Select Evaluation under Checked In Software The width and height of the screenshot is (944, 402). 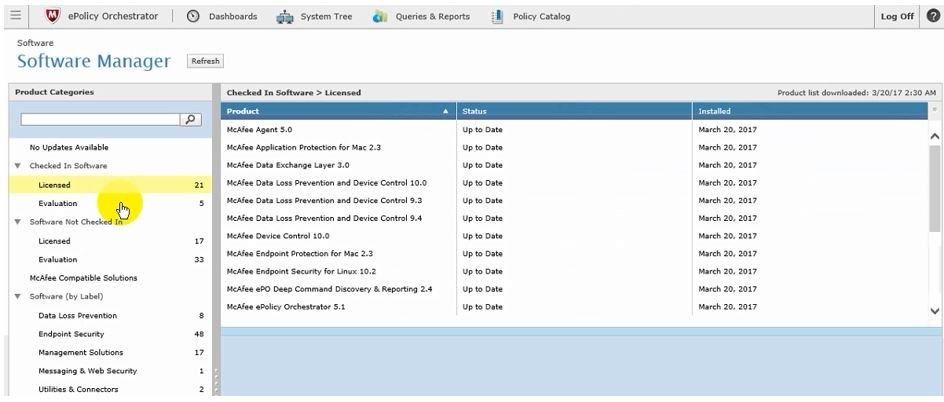[57, 204]
